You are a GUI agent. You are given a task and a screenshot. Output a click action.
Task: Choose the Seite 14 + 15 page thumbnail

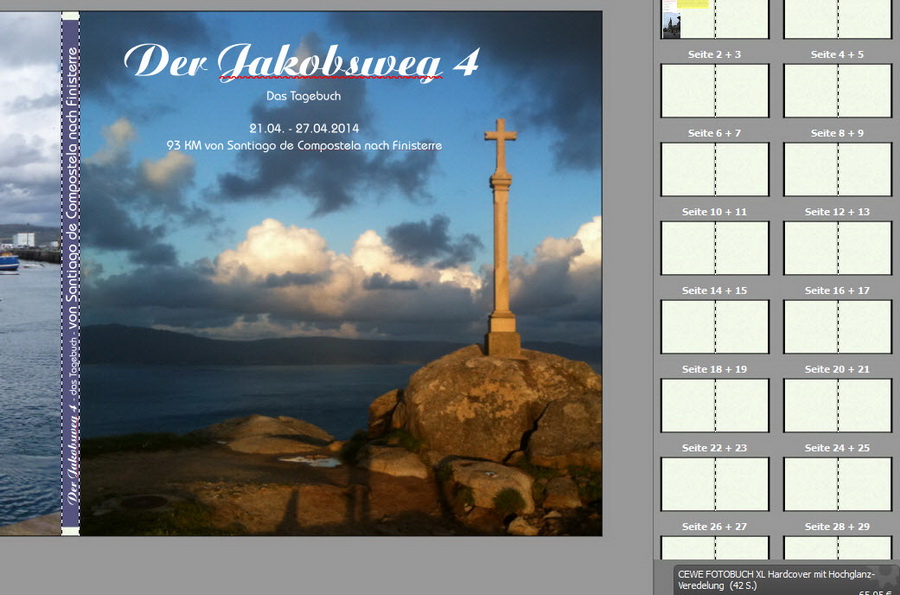(714, 327)
